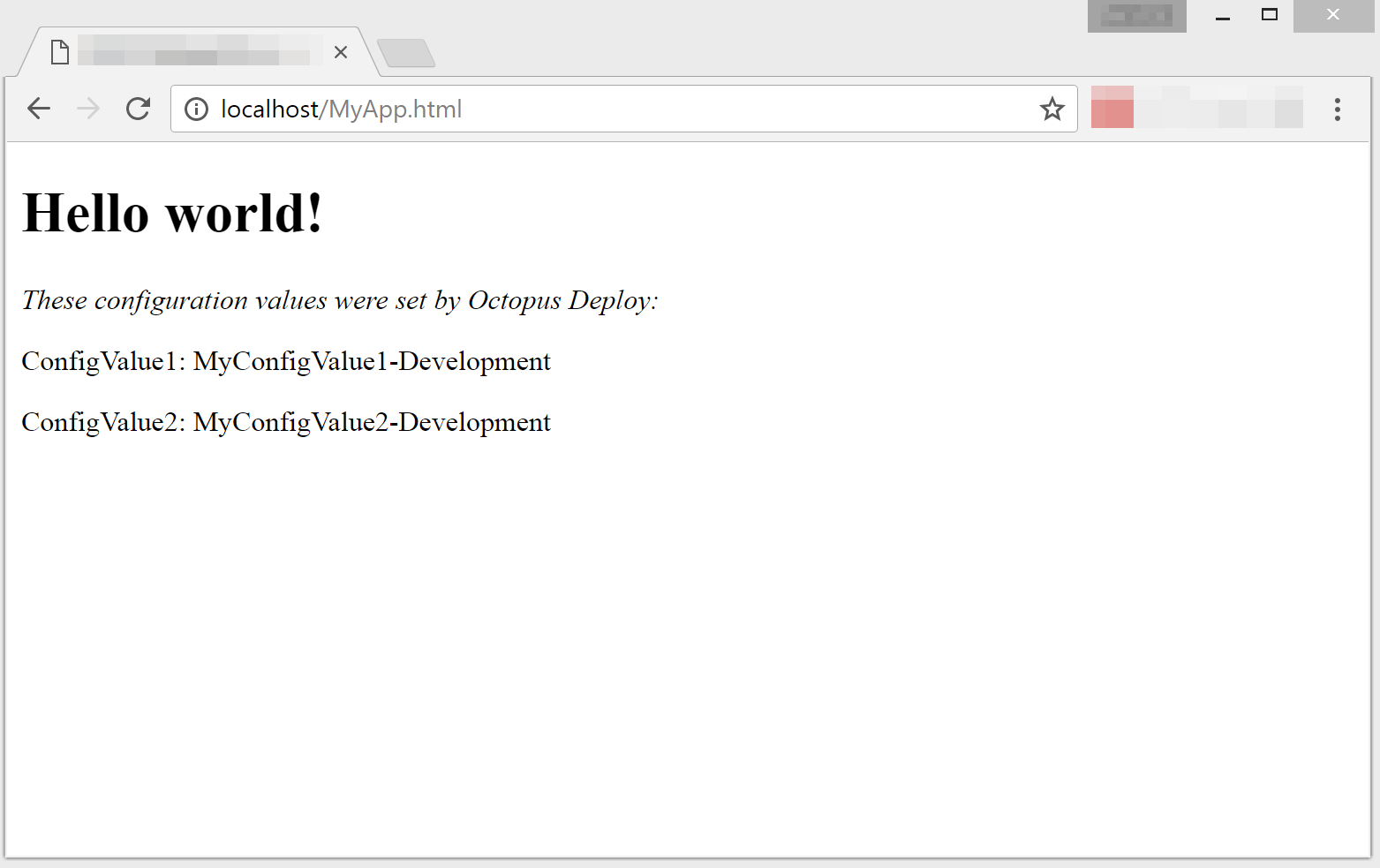Focus the address bar showing localhost/MyApp.html
The height and width of the screenshot is (868, 1380).
618,109
